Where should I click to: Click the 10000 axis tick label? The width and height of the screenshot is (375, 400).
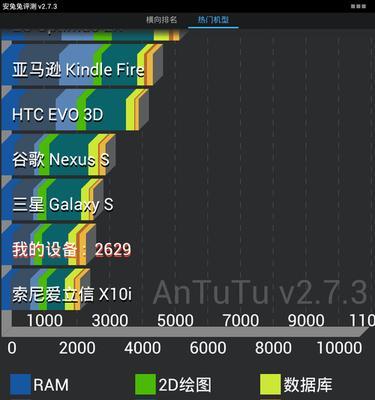[x=339, y=348]
